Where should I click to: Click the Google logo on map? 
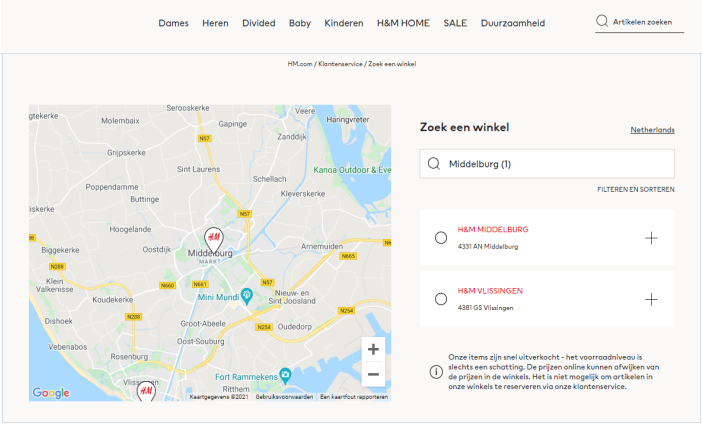pos(51,393)
